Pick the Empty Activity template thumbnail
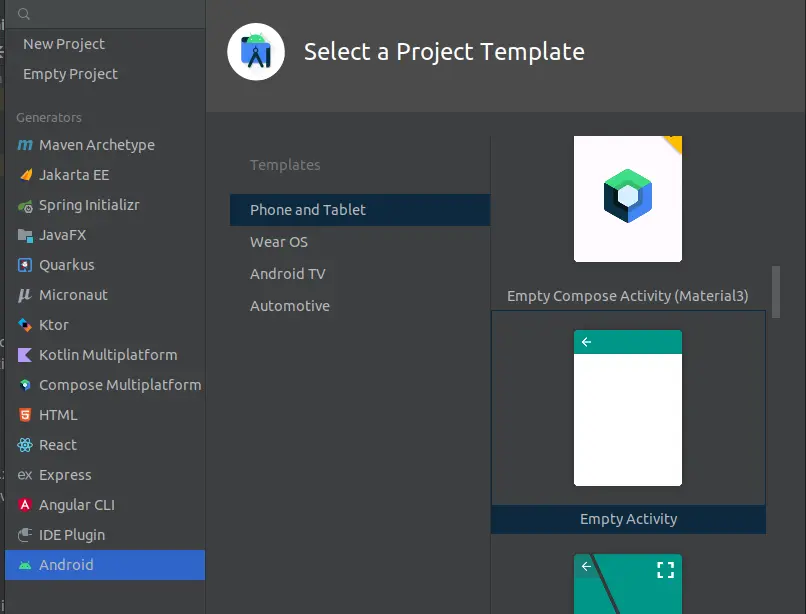Viewport: 806px width, 614px height. pyautogui.click(x=628, y=408)
